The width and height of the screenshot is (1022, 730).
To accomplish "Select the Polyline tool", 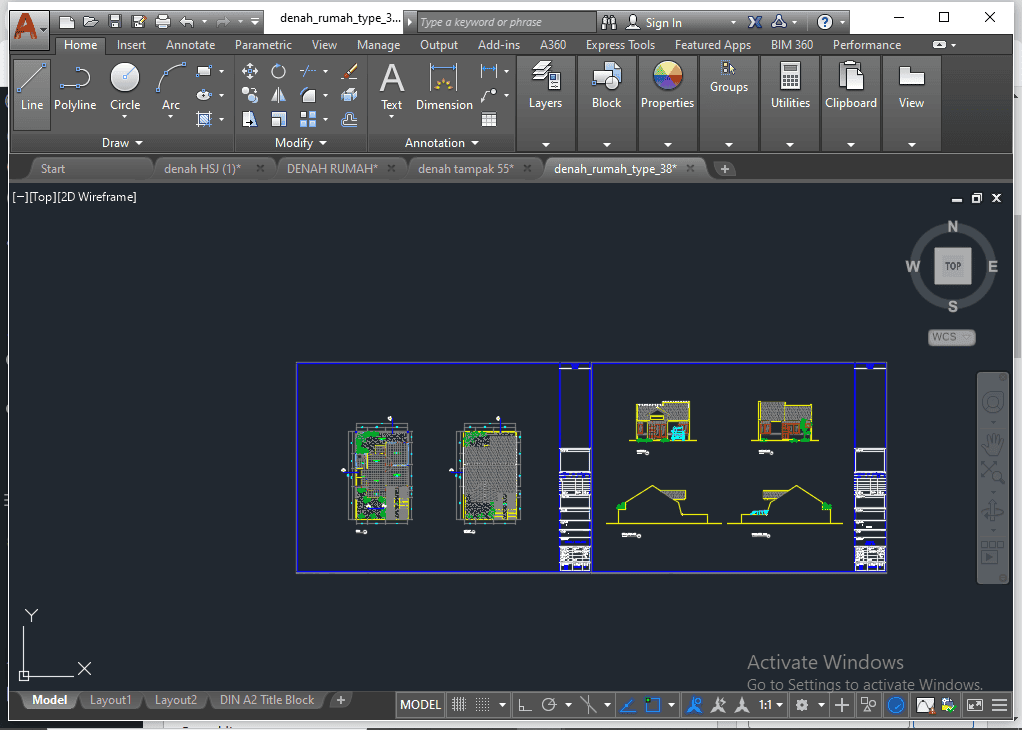I will point(75,88).
